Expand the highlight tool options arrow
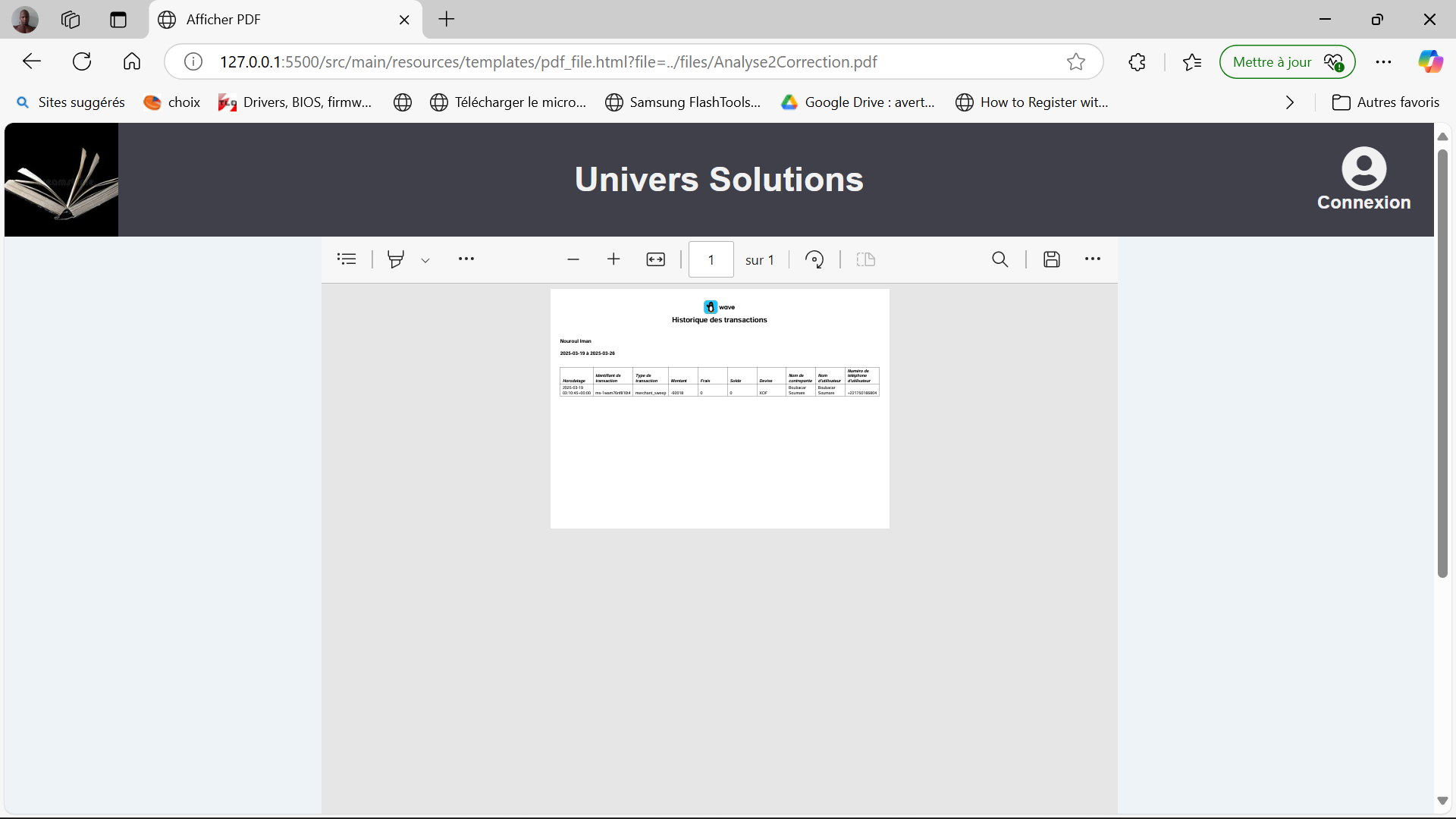1456x819 pixels. [425, 260]
